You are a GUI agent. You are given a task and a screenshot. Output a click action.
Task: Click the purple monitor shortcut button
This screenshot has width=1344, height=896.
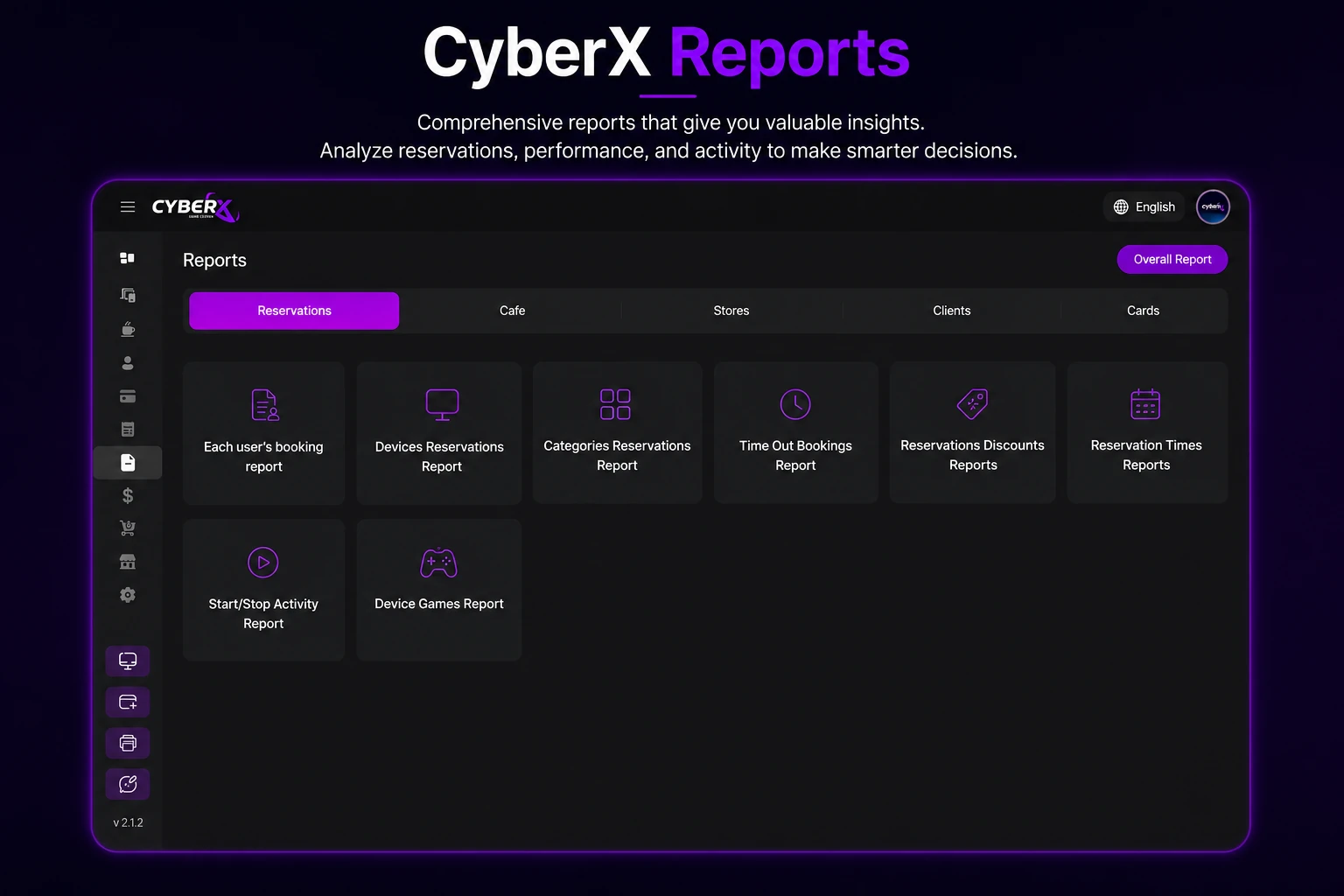pyautogui.click(x=128, y=661)
